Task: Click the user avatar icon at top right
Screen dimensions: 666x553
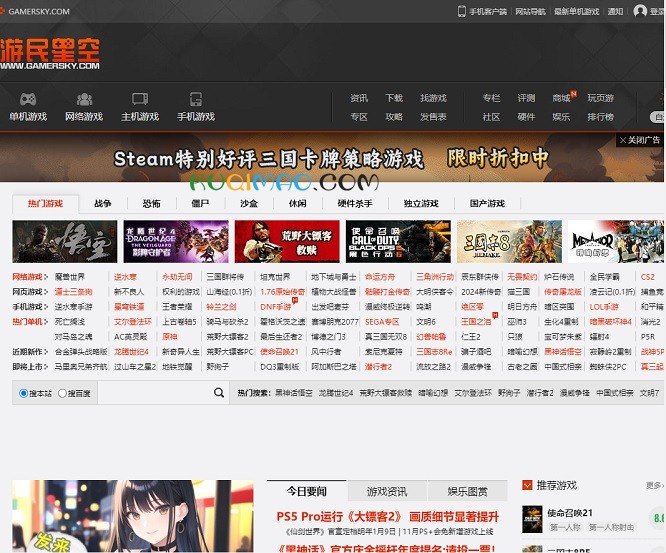Action: coord(640,11)
